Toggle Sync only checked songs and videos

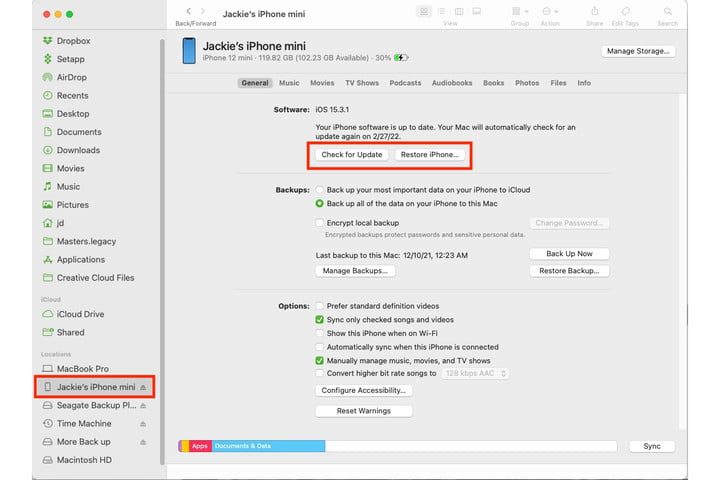[x=319, y=319]
